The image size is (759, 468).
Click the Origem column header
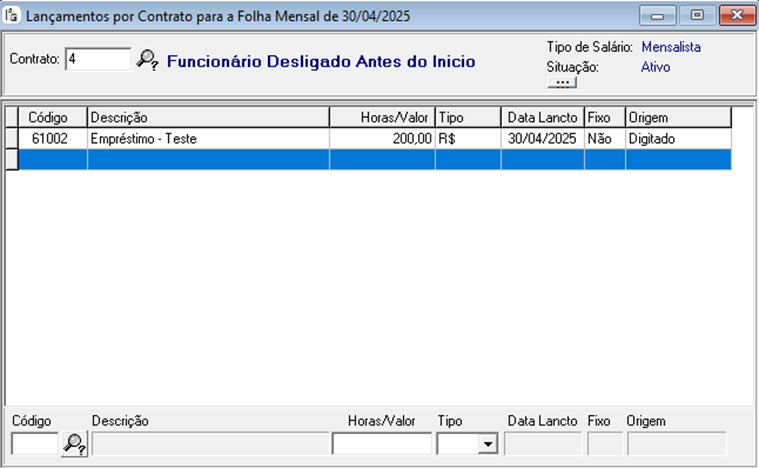point(677,117)
